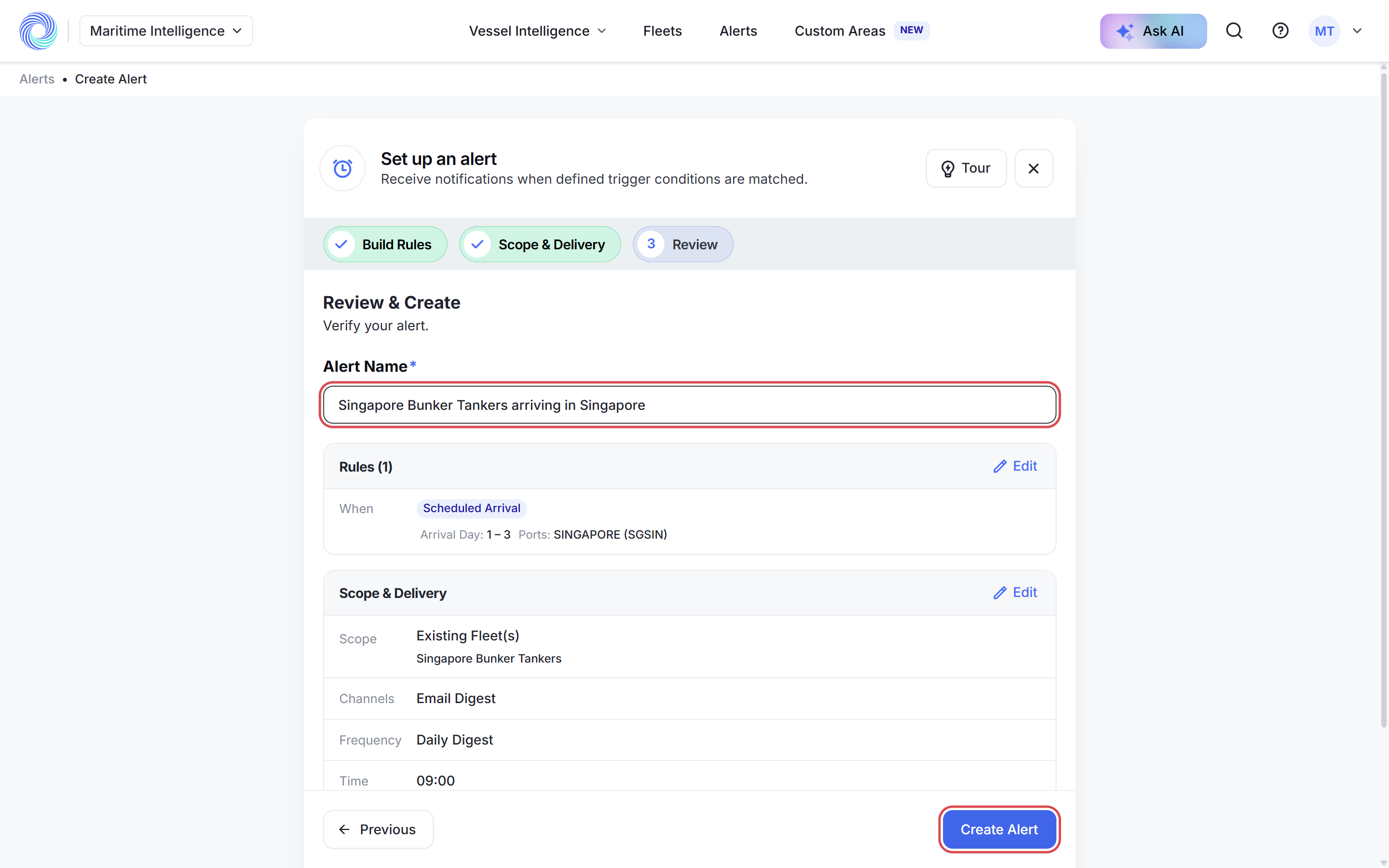Edit the Scope & Delivery section
1389x868 pixels.
point(1015,593)
